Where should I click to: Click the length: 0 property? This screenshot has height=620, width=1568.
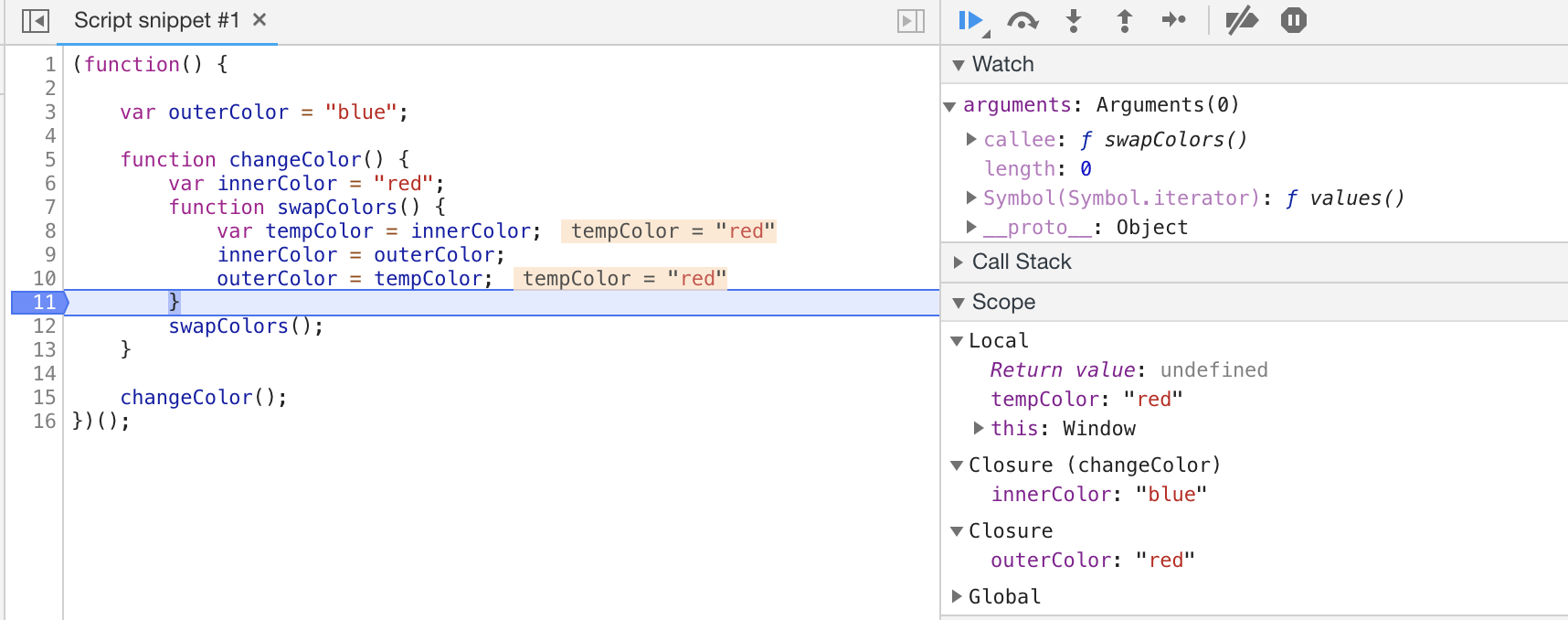(1038, 168)
